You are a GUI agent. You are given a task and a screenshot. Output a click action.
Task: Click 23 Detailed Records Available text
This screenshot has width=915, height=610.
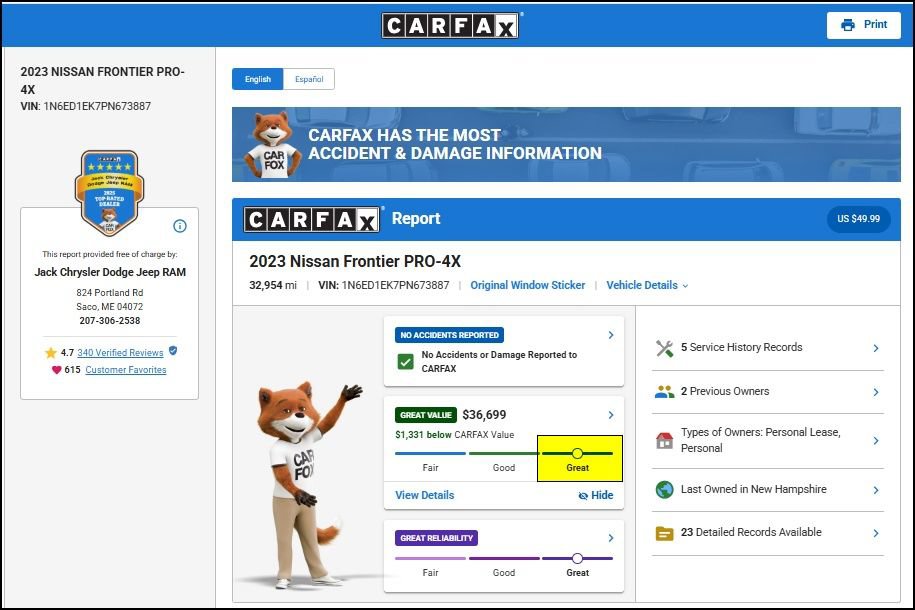click(751, 532)
